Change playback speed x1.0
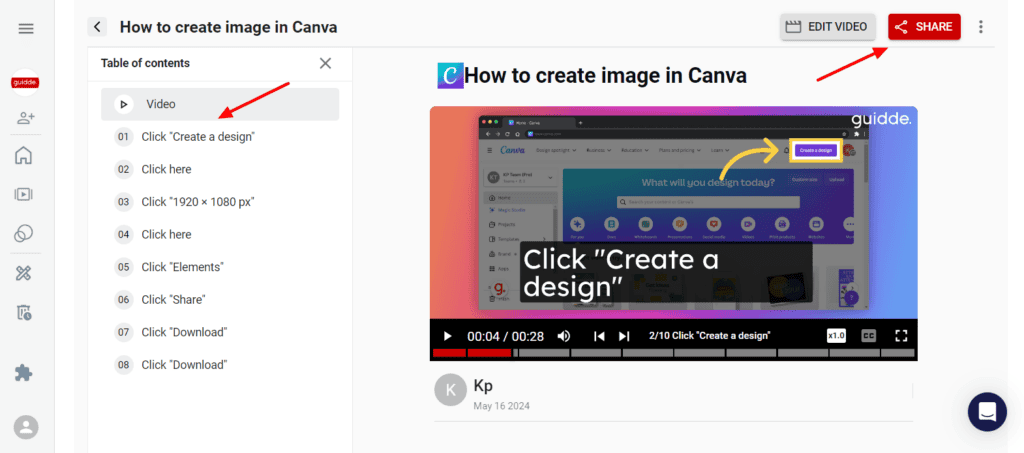1024x453 pixels. (836, 336)
